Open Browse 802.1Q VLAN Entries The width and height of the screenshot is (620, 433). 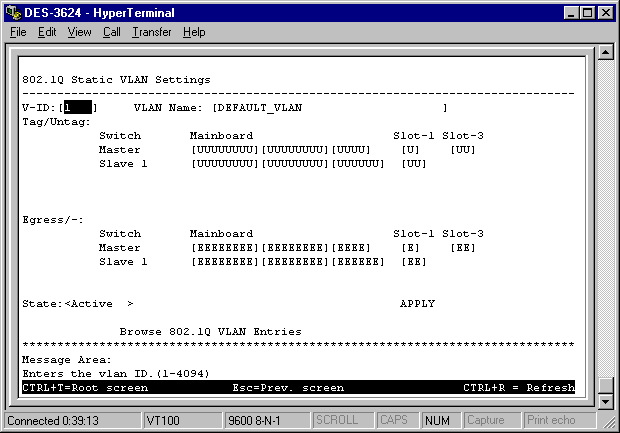click(210, 331)
